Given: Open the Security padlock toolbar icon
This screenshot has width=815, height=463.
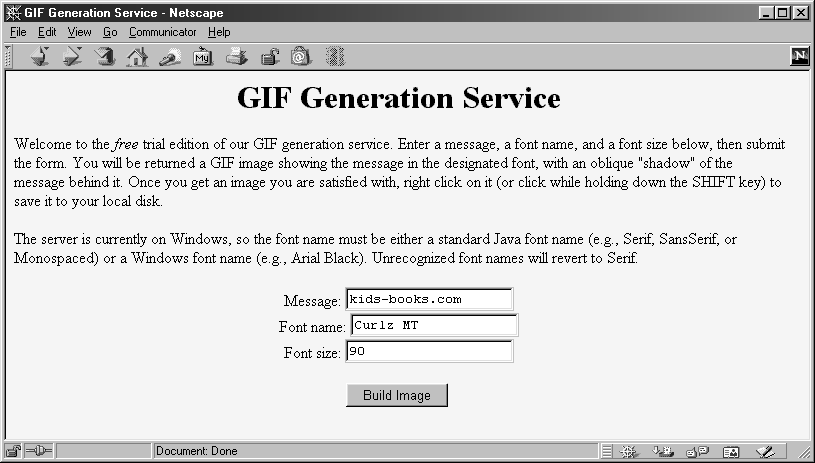Looking at the screenshot, I should click(x=269, y=57).
